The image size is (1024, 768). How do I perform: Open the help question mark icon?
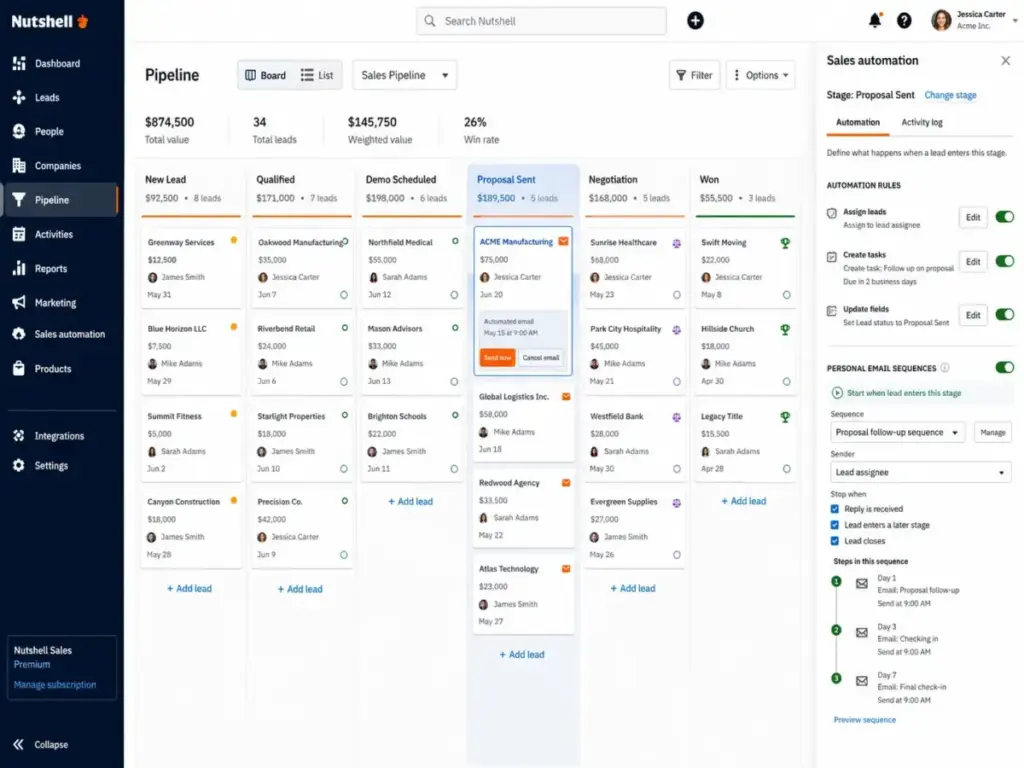[x=904, y=21]
